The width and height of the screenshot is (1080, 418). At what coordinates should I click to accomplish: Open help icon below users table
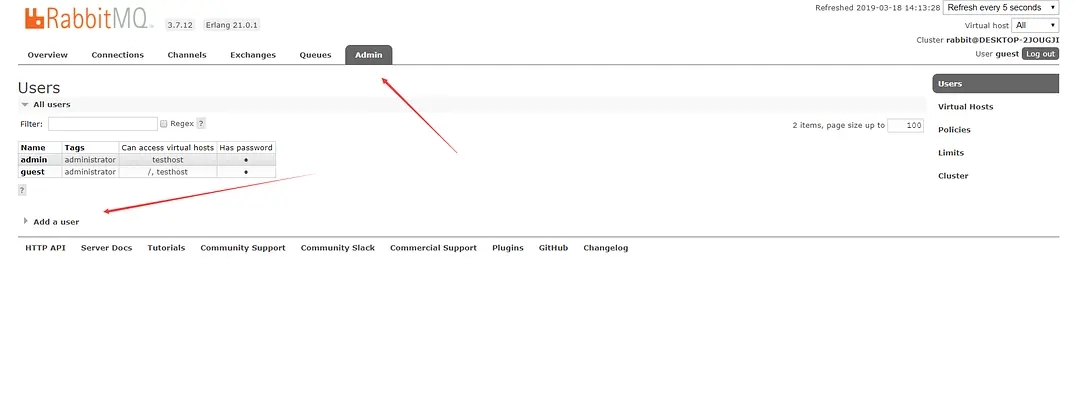(22, 191)
